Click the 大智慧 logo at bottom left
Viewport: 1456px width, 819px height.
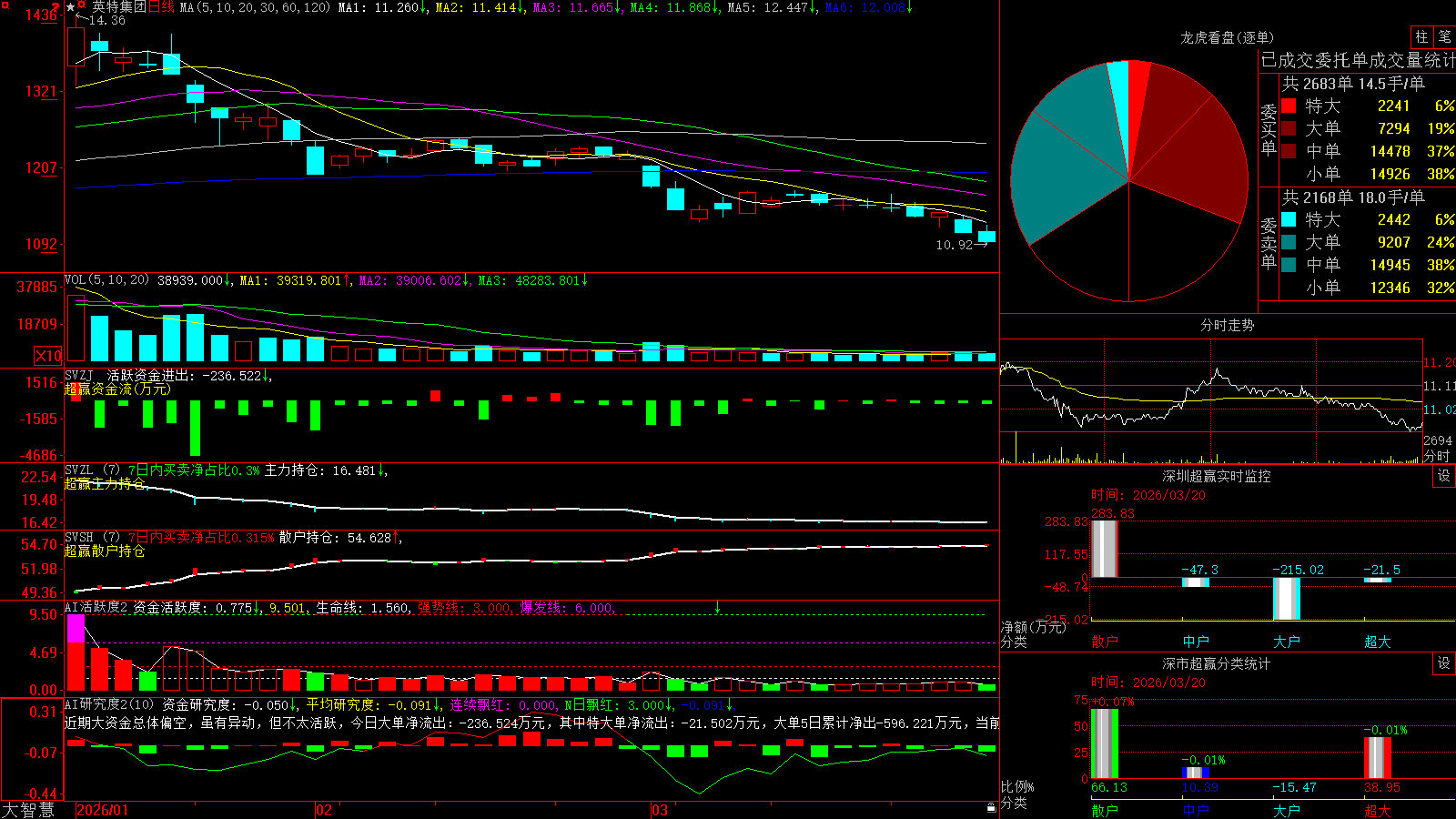pos(28,810)
